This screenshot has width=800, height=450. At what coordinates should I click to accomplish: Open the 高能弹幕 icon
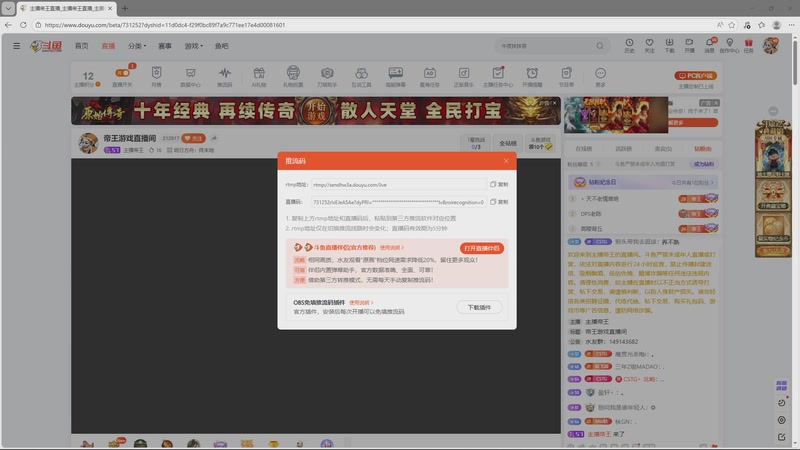395,76
